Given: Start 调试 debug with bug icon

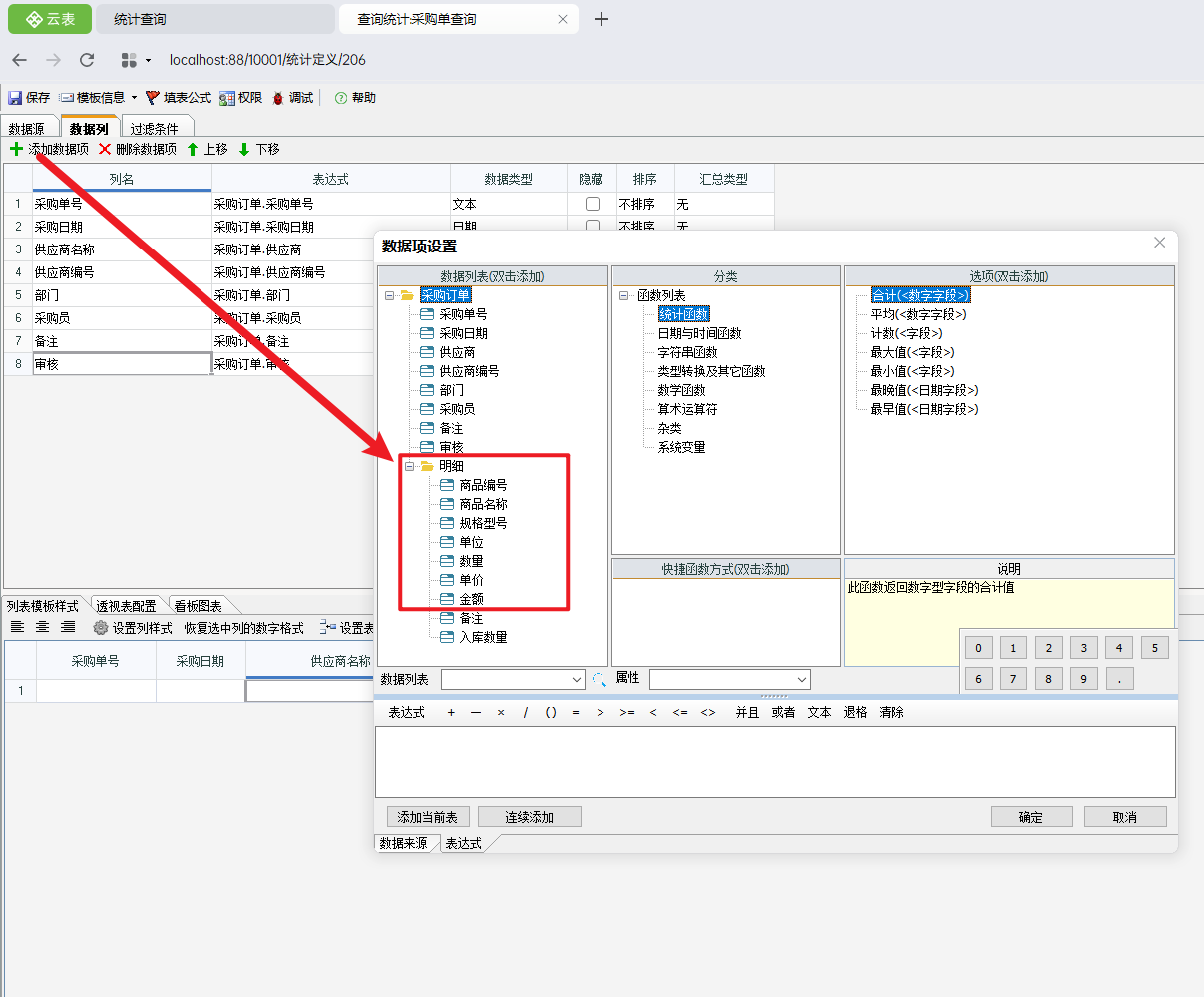Looking at the screenshot, I should pyautogui.click(x=278, y=98).
